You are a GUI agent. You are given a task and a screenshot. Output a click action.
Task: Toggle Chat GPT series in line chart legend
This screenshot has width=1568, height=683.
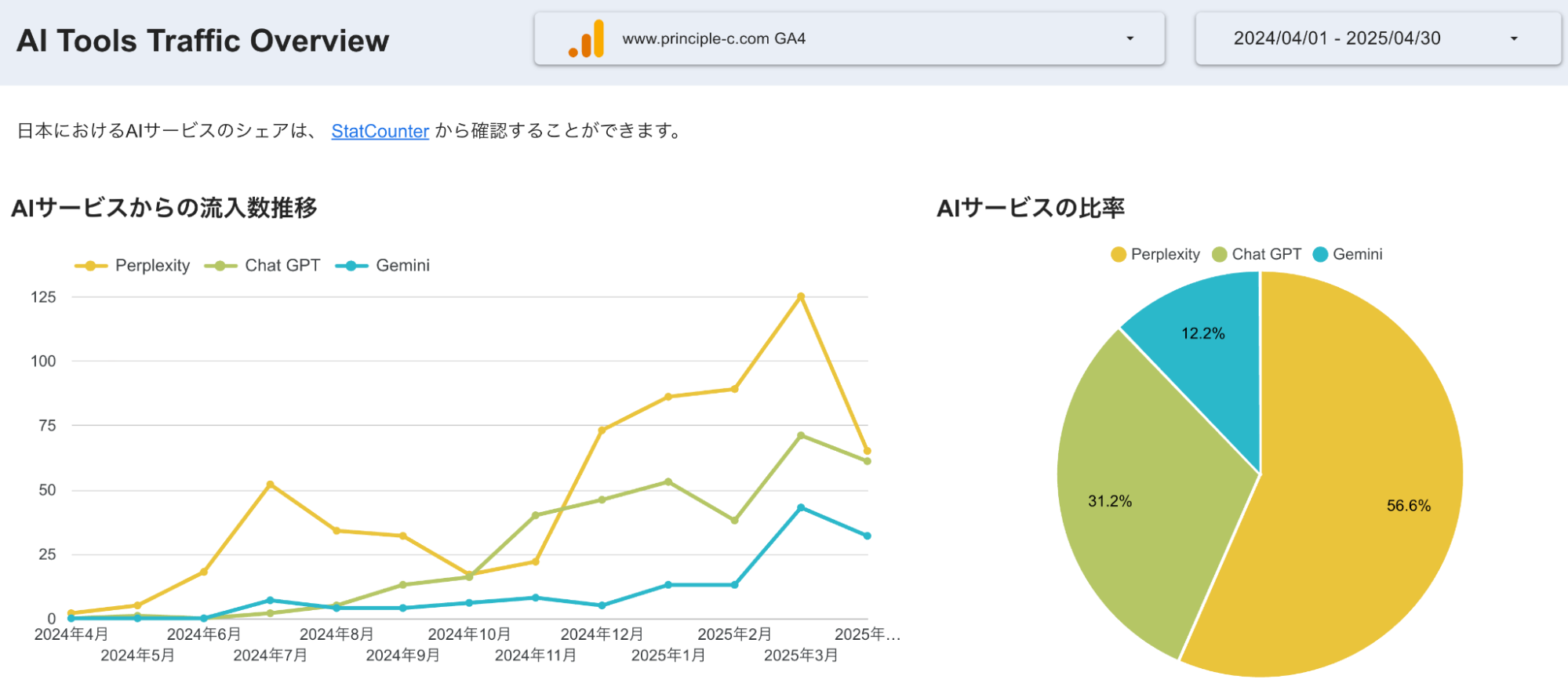coord(282,266)
